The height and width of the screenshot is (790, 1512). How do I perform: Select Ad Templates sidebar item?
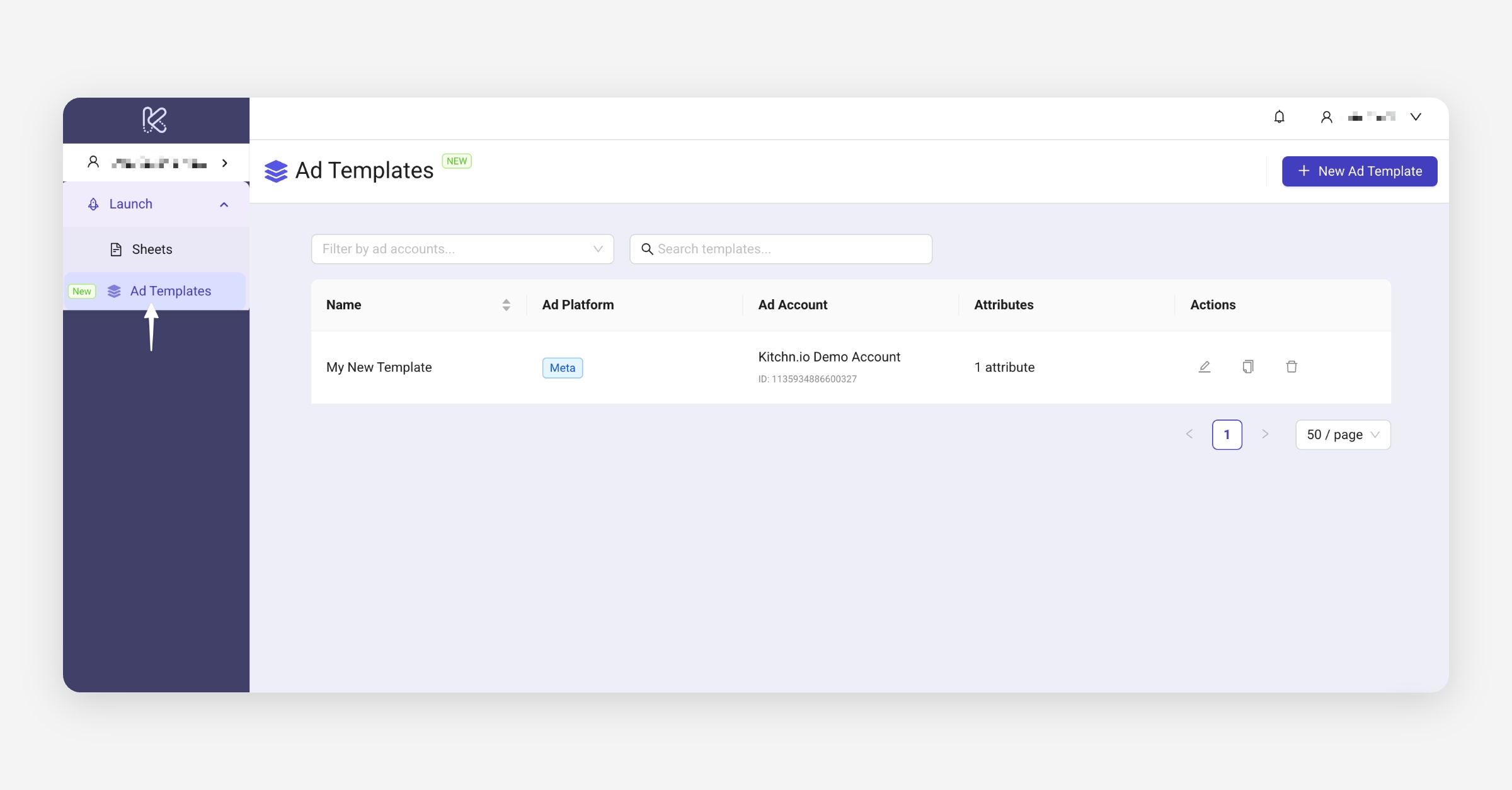(170, 291)
